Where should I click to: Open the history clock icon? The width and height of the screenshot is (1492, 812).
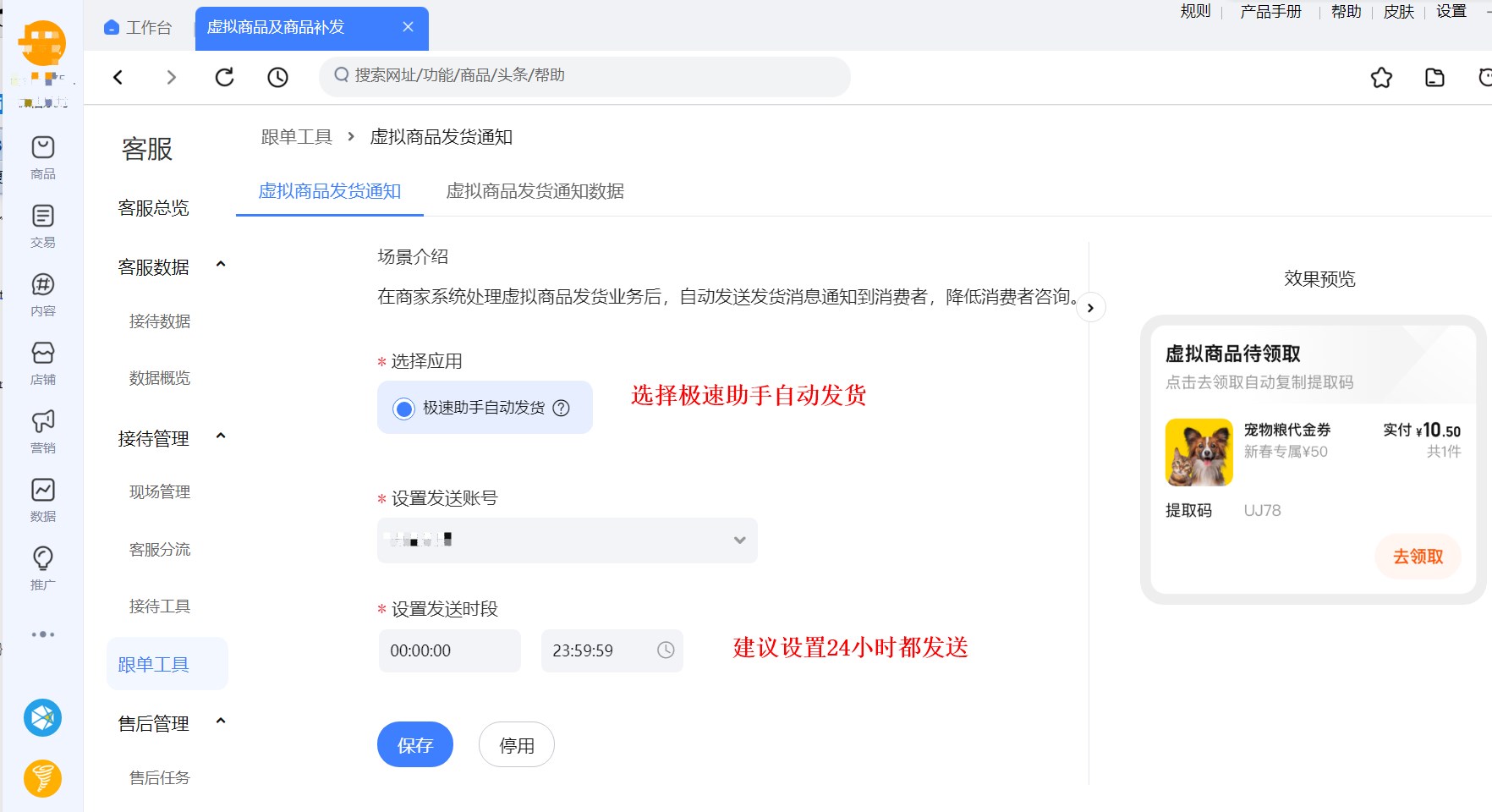coord(277,78)
